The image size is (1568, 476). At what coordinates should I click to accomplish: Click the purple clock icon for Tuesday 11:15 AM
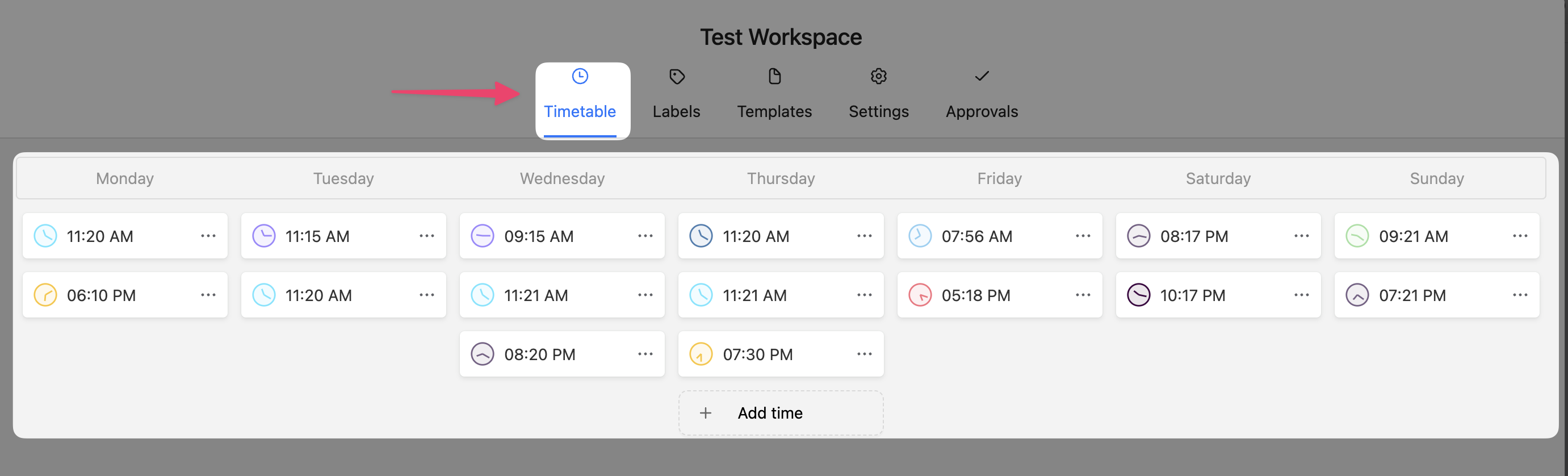[263, 236]
